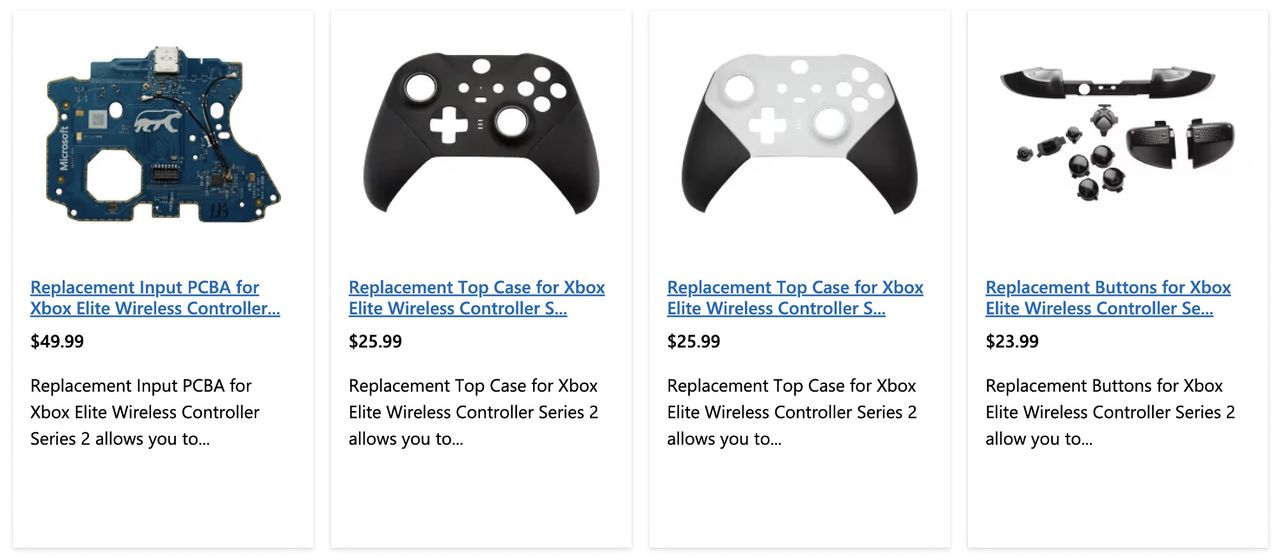Open the black top case product image
Screen dimensions: 1280x558
(x=481, y=135)
